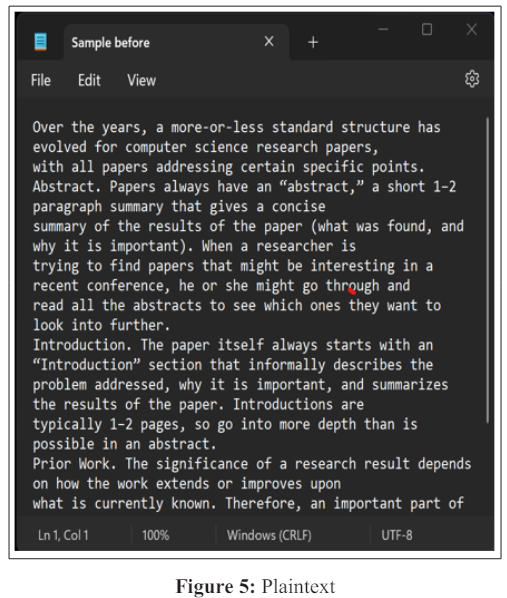Click the 100% zoom level indicator
507x598 pixels.
[156, 535]
